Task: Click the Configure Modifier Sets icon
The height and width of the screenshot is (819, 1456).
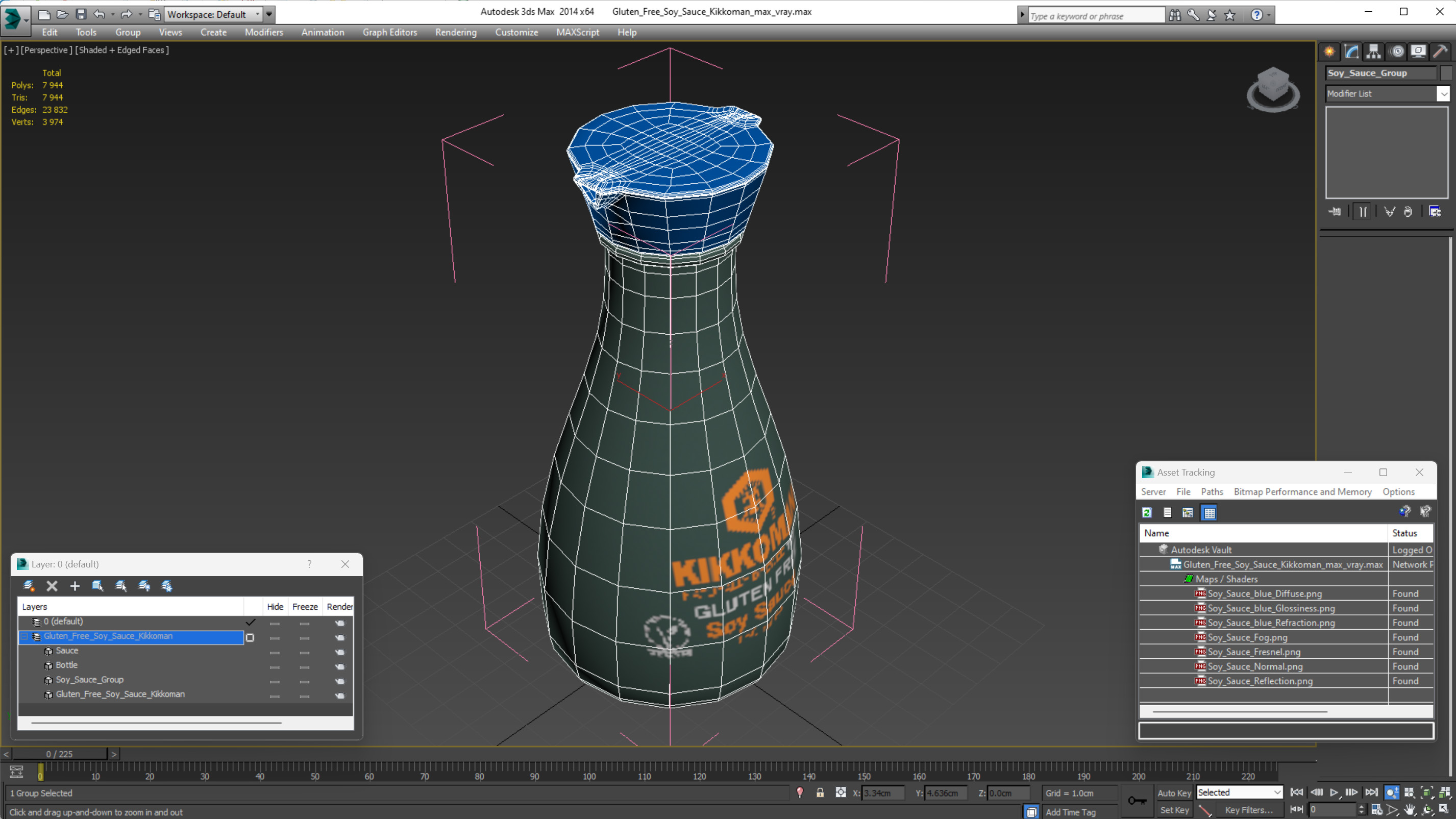Action: coord(1435,211)
